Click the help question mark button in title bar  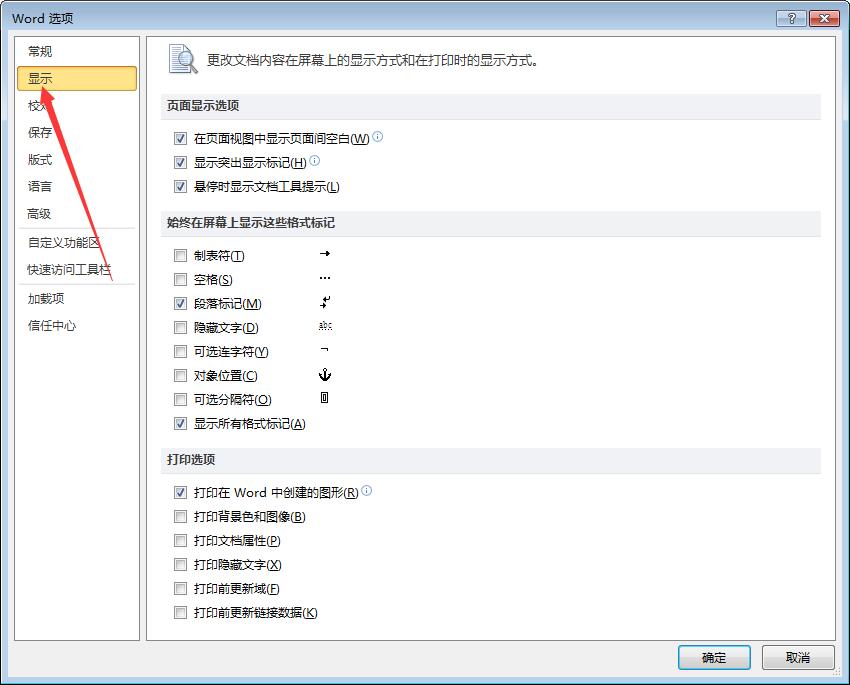pos(791,18)
